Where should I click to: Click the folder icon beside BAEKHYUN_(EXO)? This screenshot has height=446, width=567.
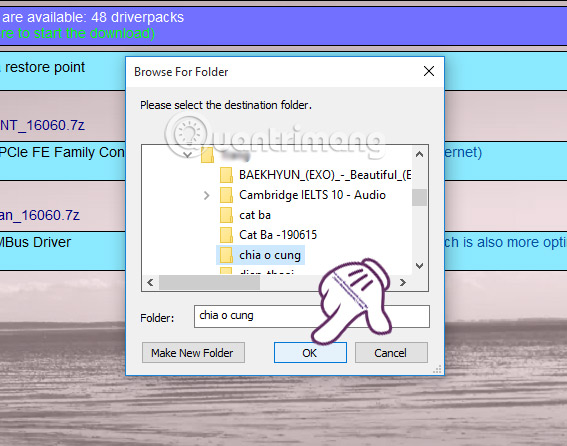(226, 175)
